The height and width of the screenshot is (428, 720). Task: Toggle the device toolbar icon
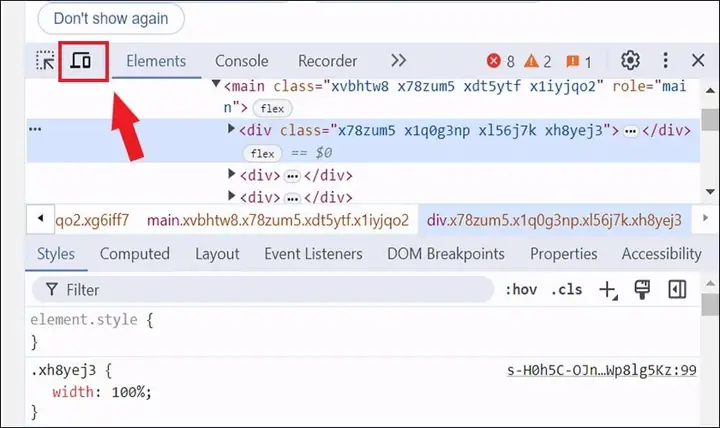(81, 61)
